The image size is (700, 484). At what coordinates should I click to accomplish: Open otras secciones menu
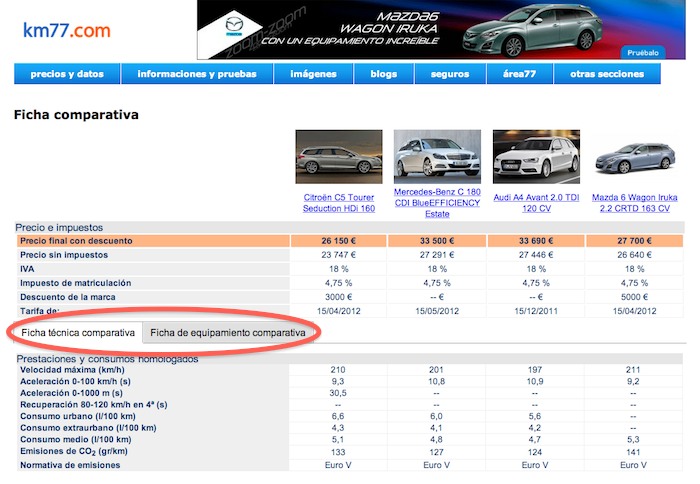pos(607,74)
